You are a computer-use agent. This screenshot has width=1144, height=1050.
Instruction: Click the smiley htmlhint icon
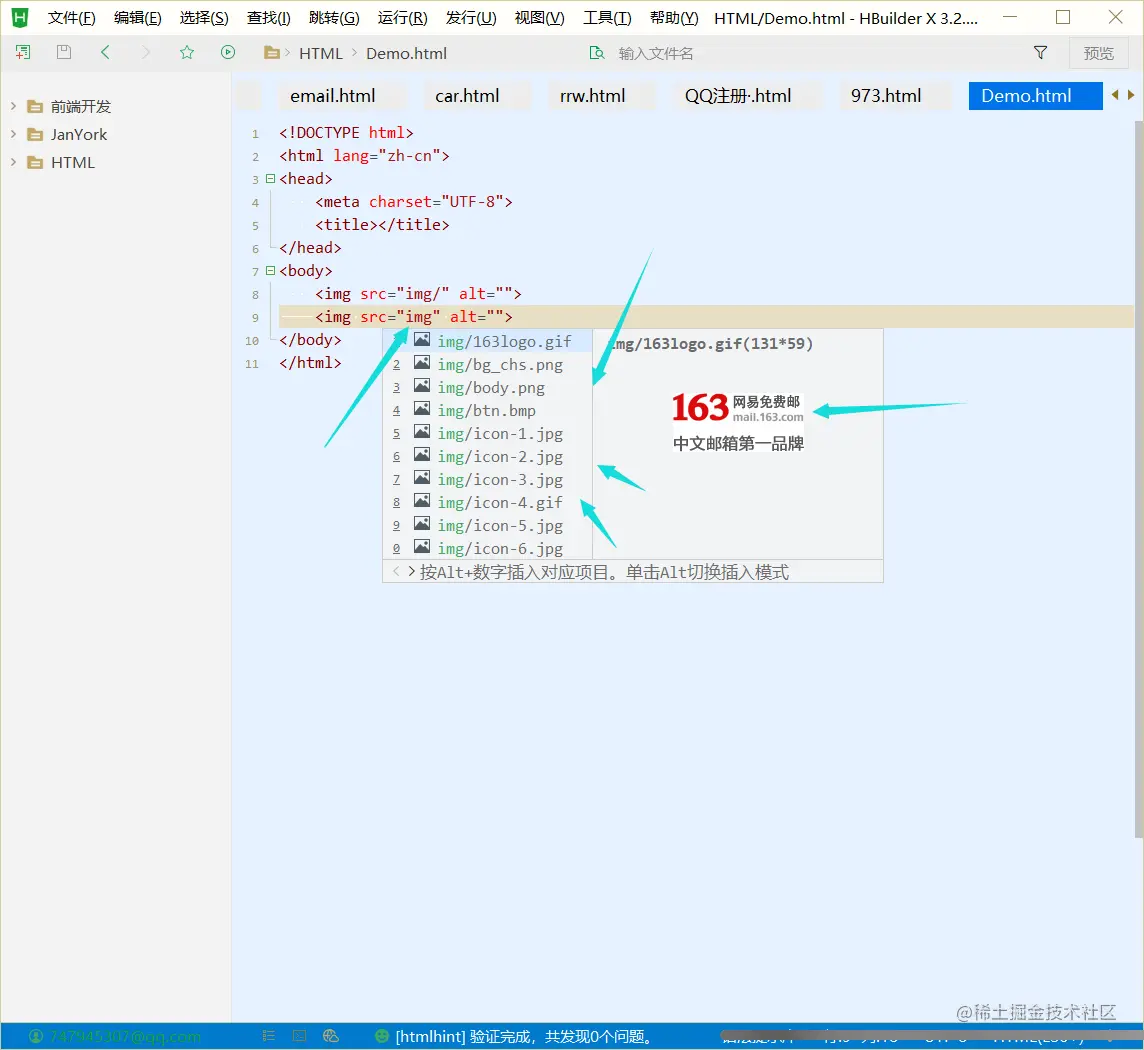381,1036
